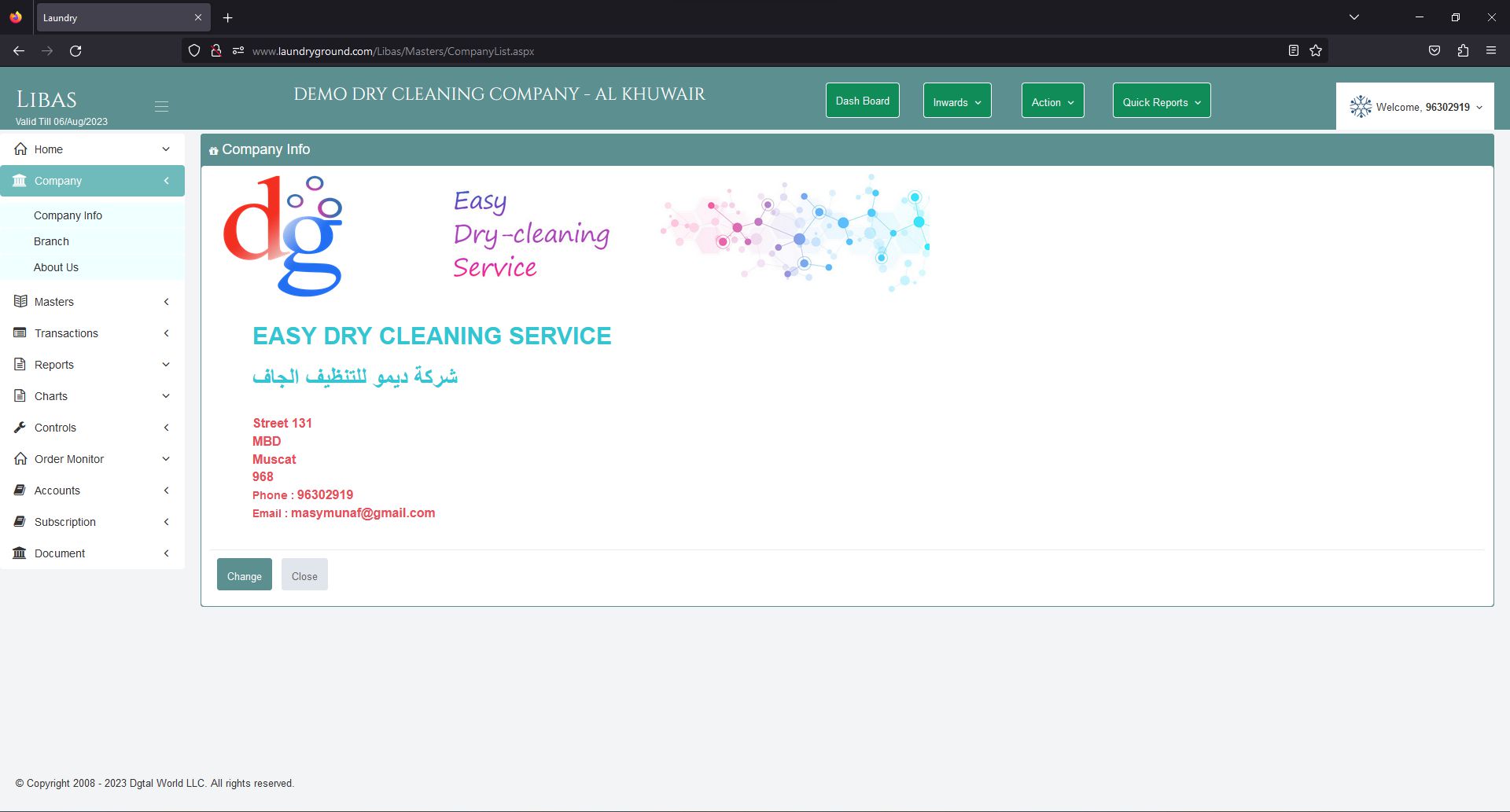Collapse the Company menu chevron

[x=166, y=181]
